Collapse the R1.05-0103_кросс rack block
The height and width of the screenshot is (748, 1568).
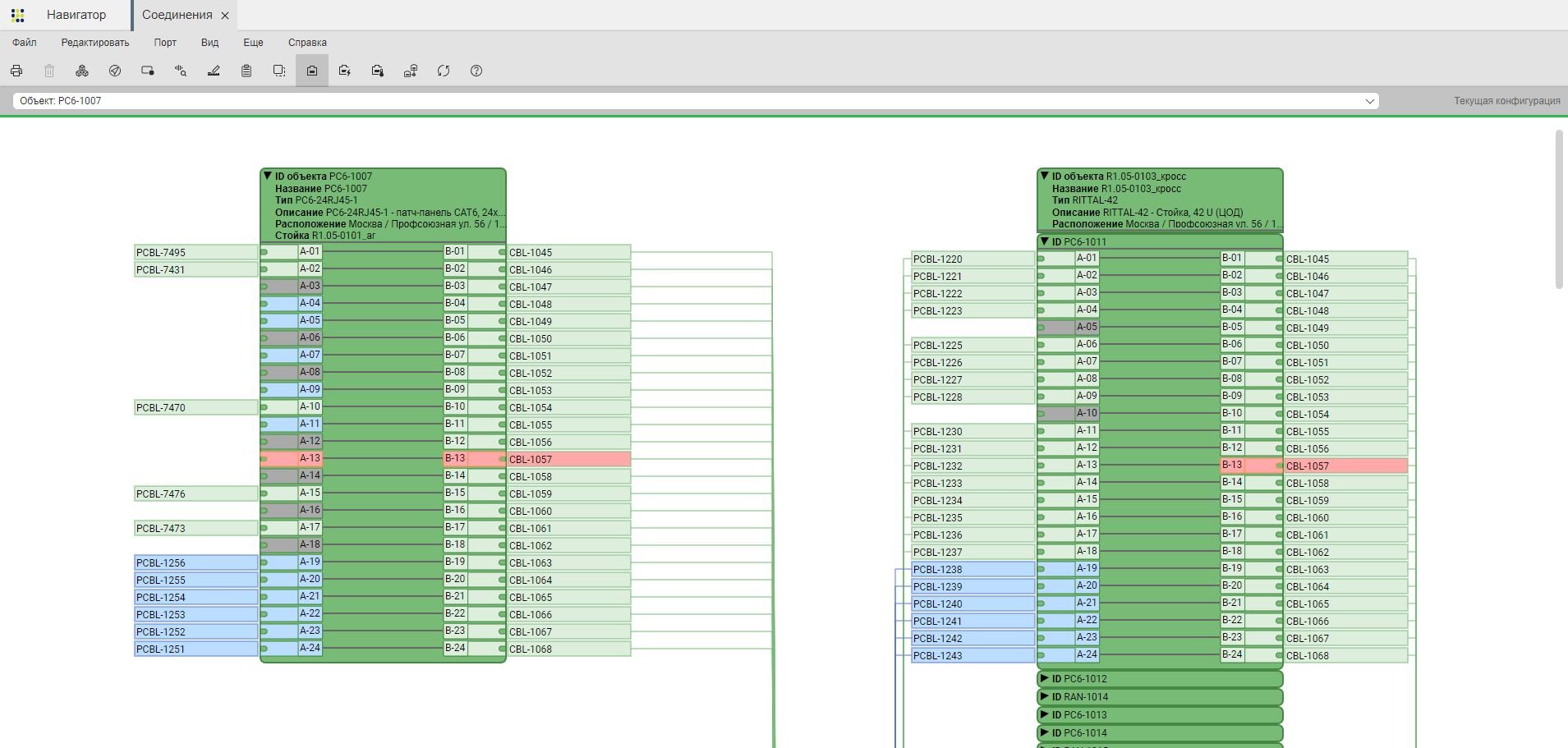coord(1045,176)
